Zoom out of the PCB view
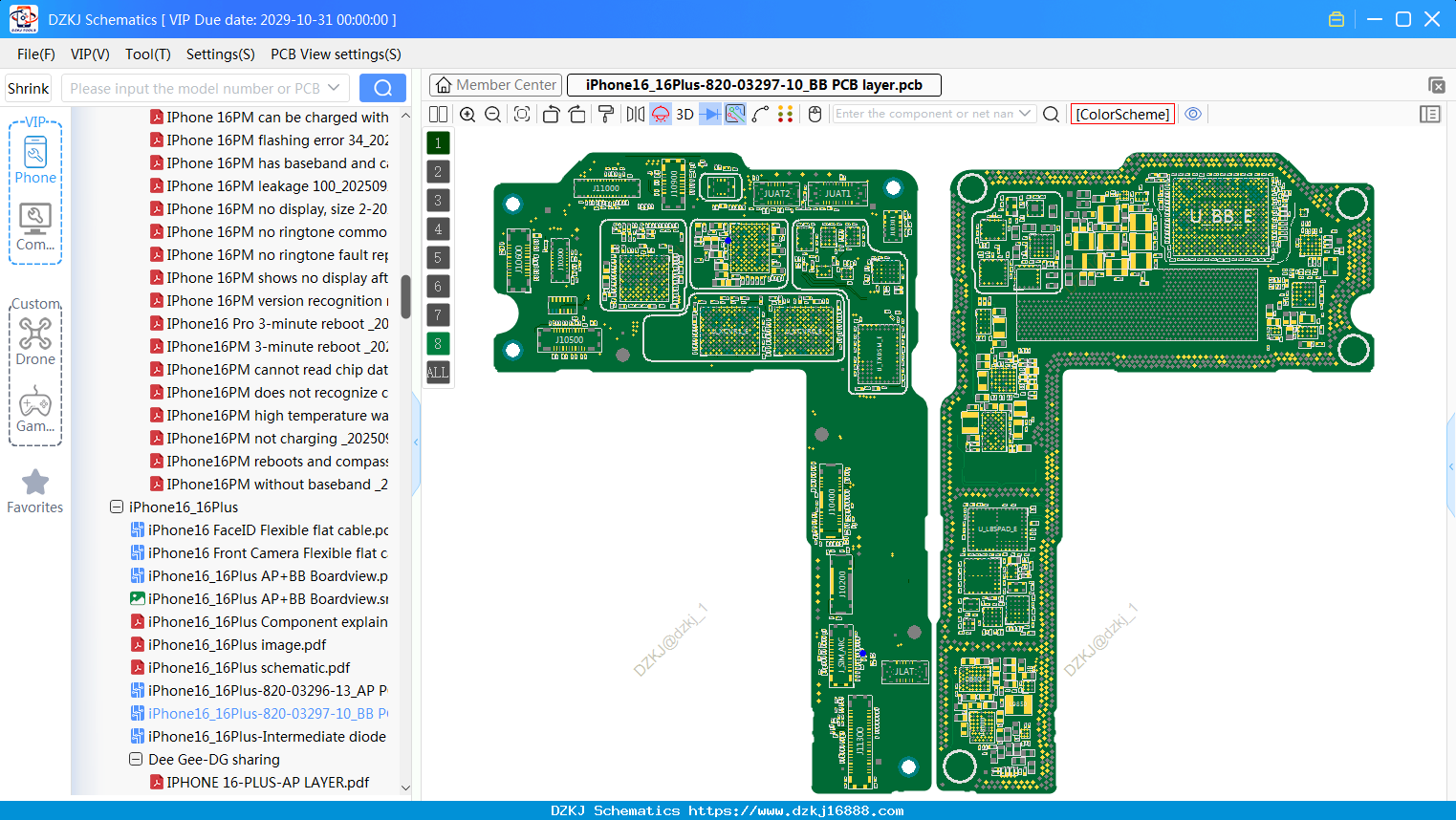Viewport: 1456px width, 820px height. click(493, 114)
